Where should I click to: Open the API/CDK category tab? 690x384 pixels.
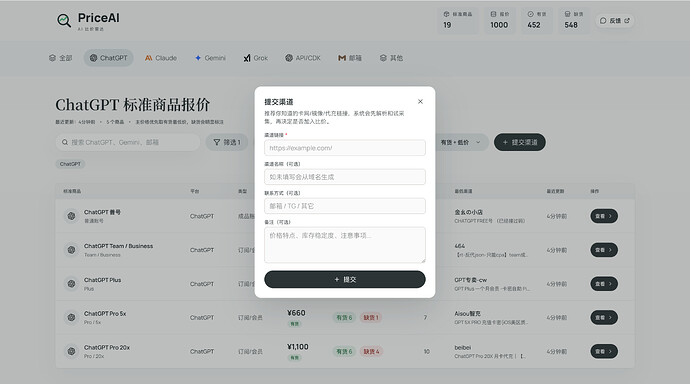(x=303, y=58)
